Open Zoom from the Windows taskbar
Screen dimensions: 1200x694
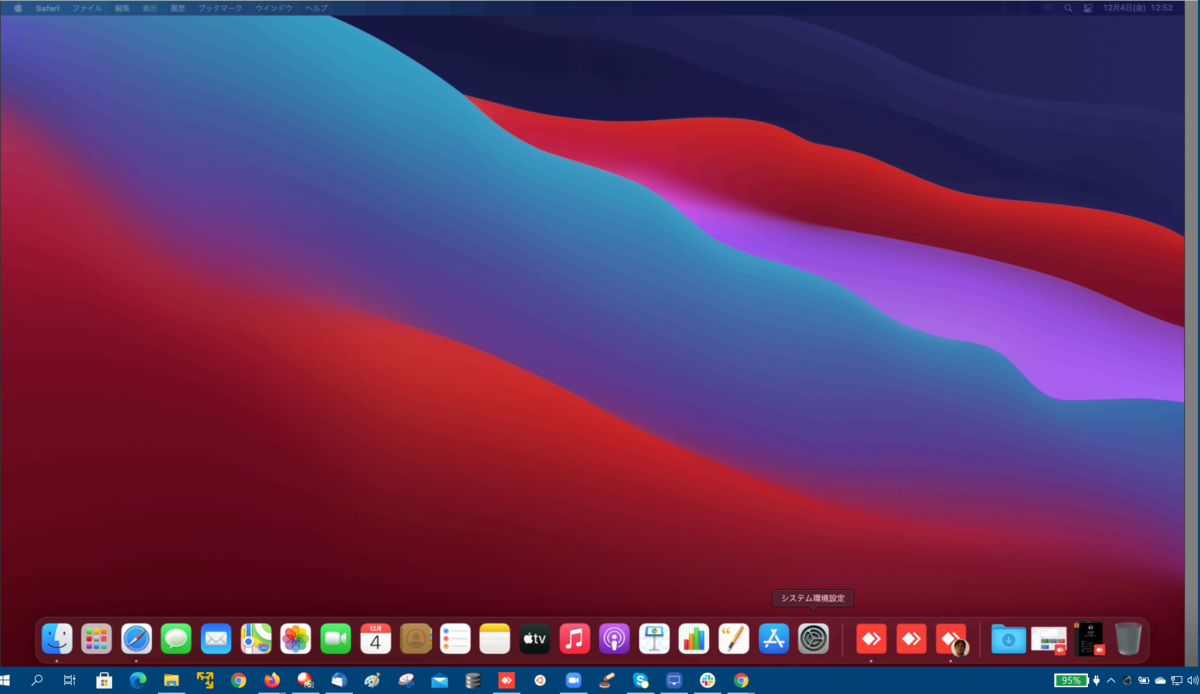coord(574,681)
